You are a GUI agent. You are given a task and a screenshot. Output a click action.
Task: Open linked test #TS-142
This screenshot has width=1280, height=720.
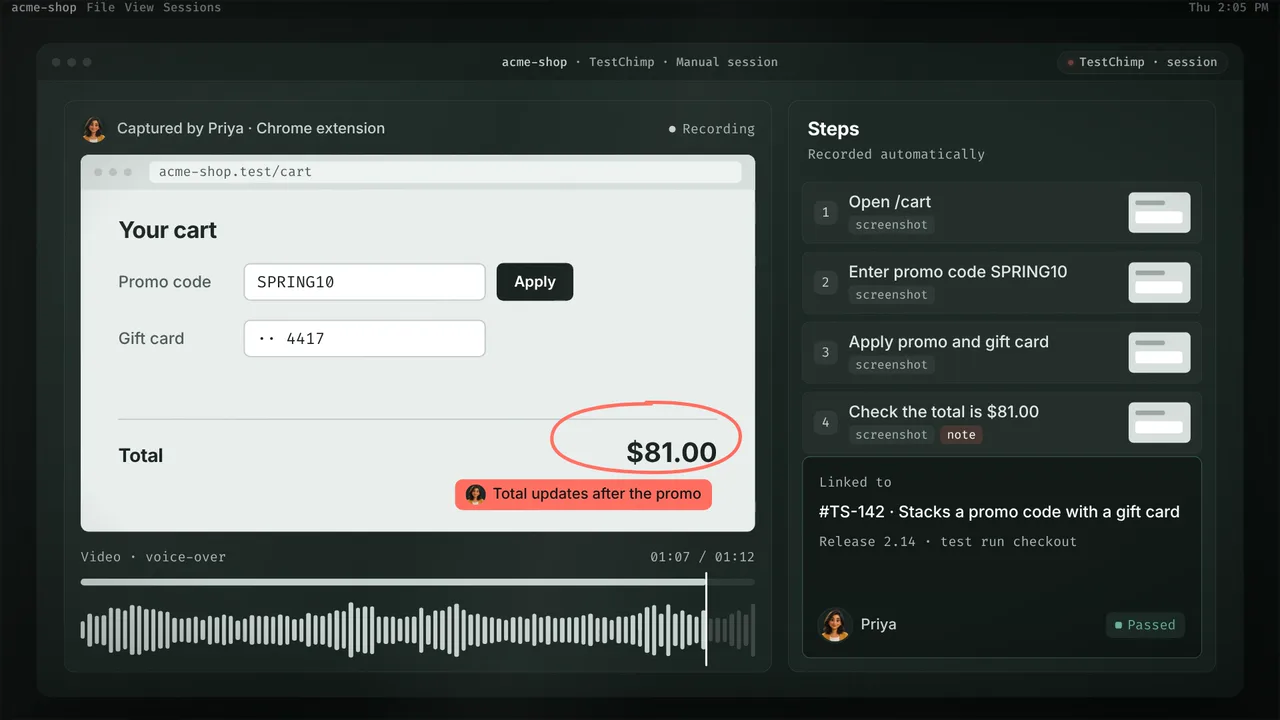(x=999, y=512)
